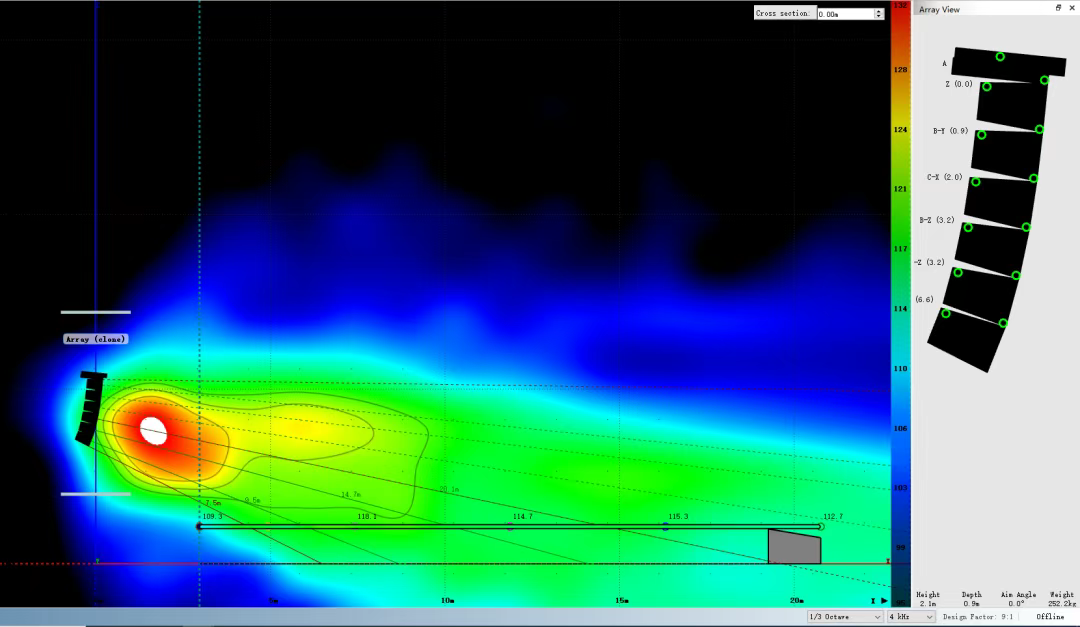Click the SPL color scale at 124 dB
Viewport: 1080px width, 627px height.
pyautogui.click(x=900, y=129)
